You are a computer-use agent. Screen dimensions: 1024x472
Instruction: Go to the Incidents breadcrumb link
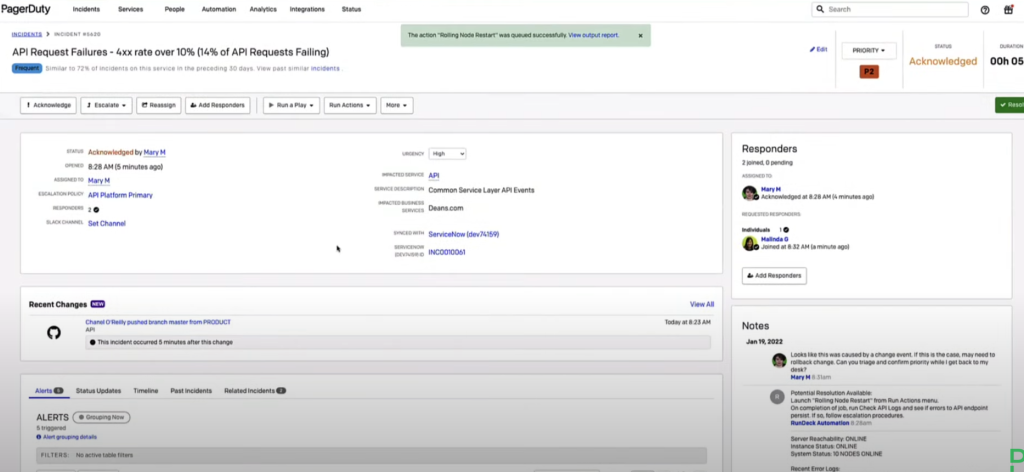click(27, 34)
